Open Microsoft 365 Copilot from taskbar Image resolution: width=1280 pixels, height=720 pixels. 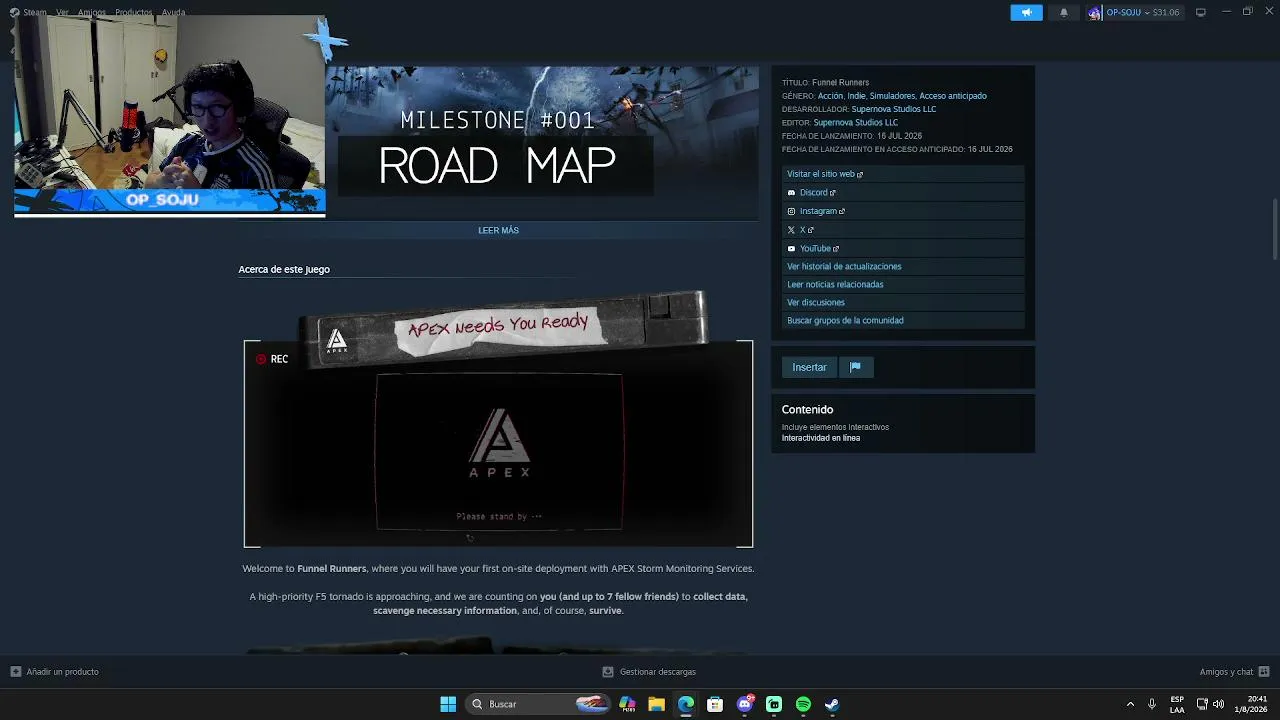click(x=627, y=704)
